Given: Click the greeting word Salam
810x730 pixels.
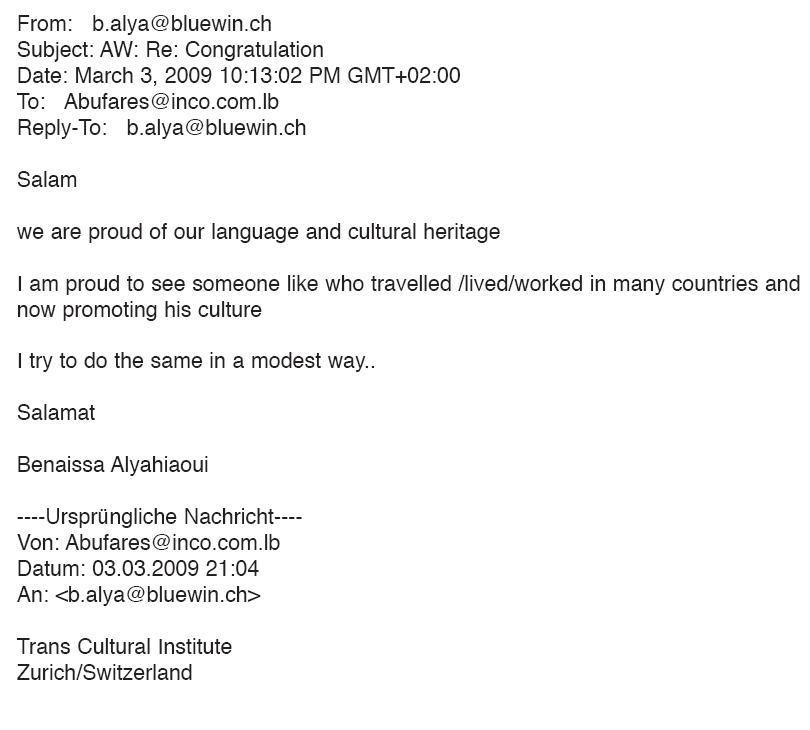Looking at the screenshot, I should point(47,180).
